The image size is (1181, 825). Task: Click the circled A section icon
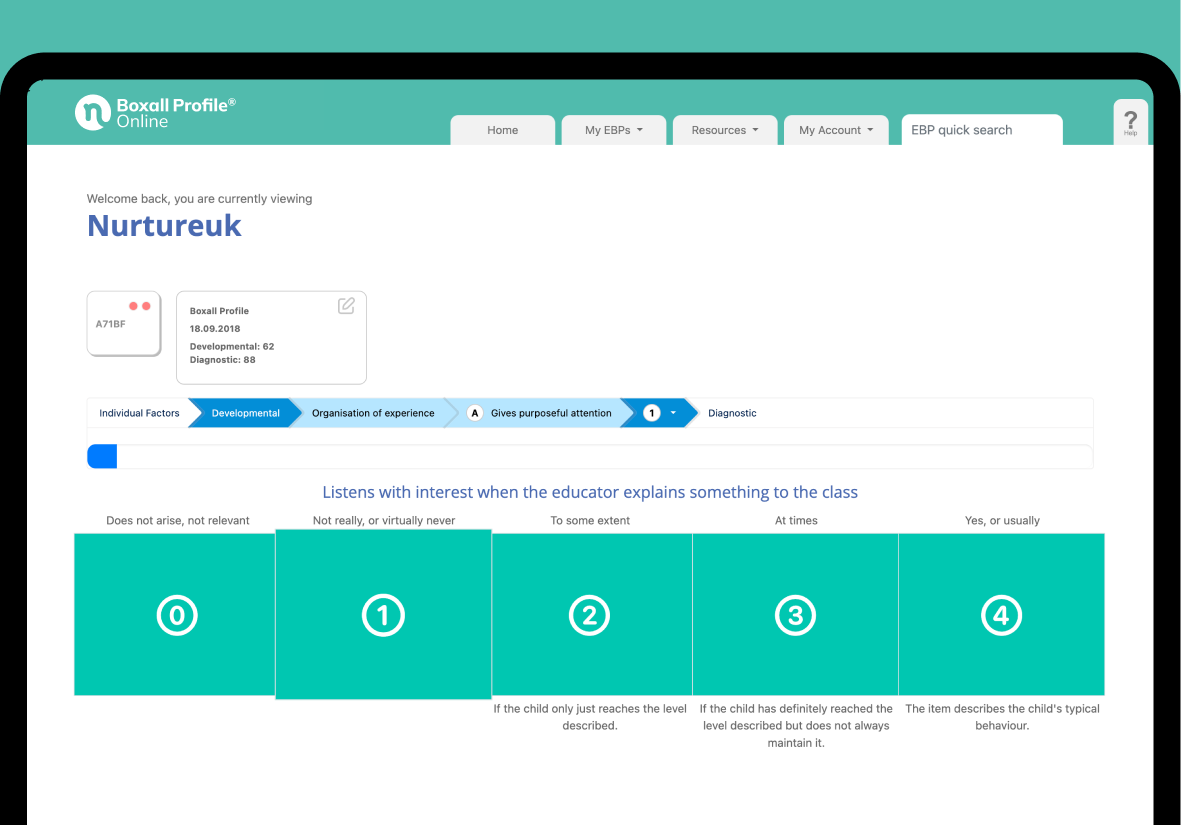tap(475, 413)
